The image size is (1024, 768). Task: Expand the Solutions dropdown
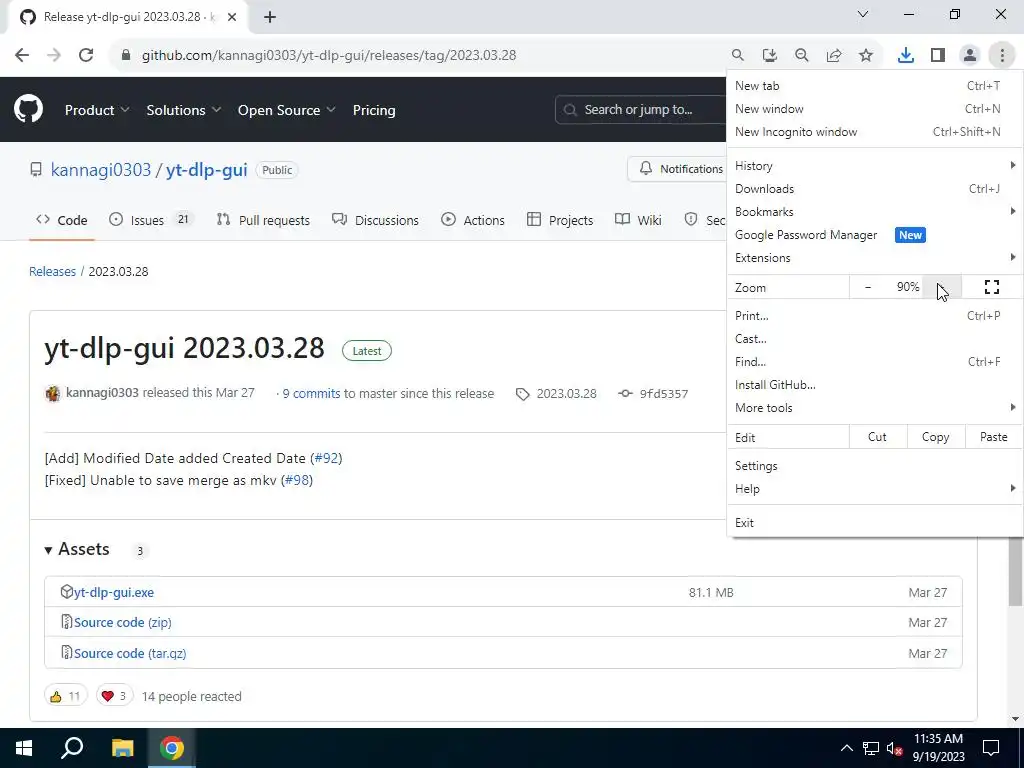(184, 110)
